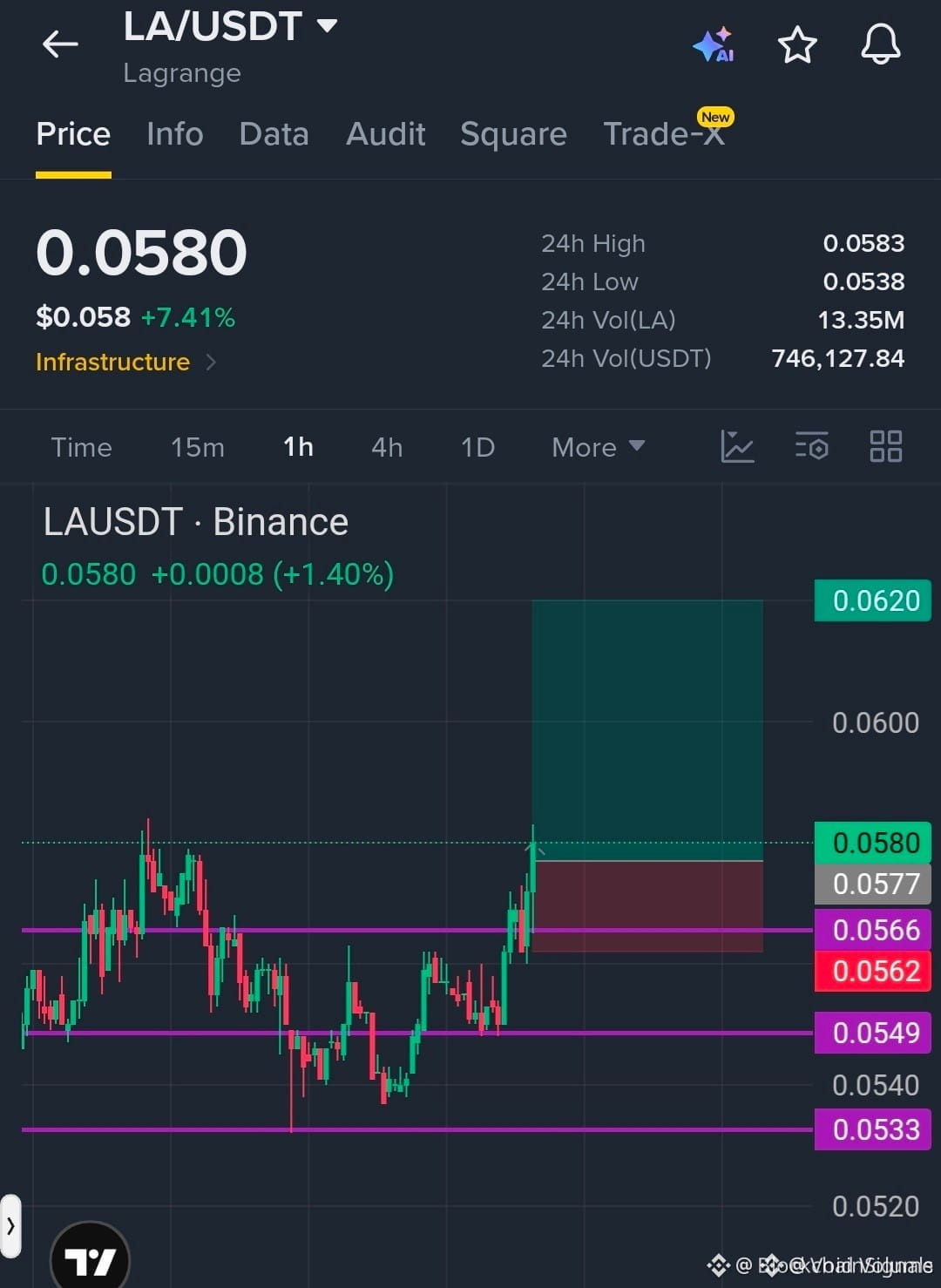Image resolution: width=941 pixels, height=1288 pixels.
Task: Open the four-square grid layout icon
Action: (x=886, y=446)
